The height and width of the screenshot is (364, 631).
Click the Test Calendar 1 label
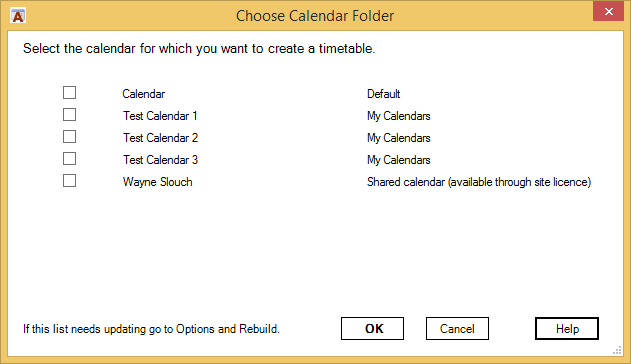pyautogui.click(x=160, y=116)
